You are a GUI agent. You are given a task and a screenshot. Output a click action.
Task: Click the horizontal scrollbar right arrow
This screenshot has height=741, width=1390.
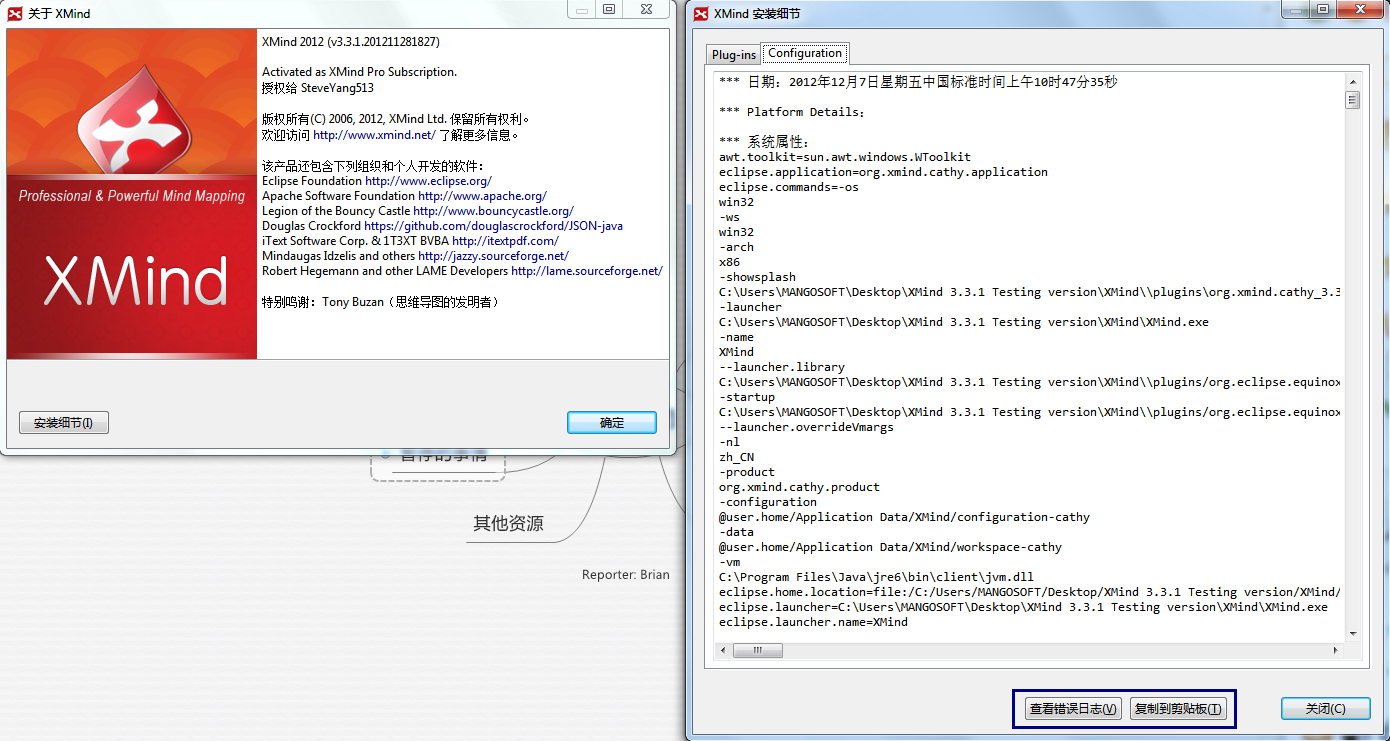[1336, 650]
